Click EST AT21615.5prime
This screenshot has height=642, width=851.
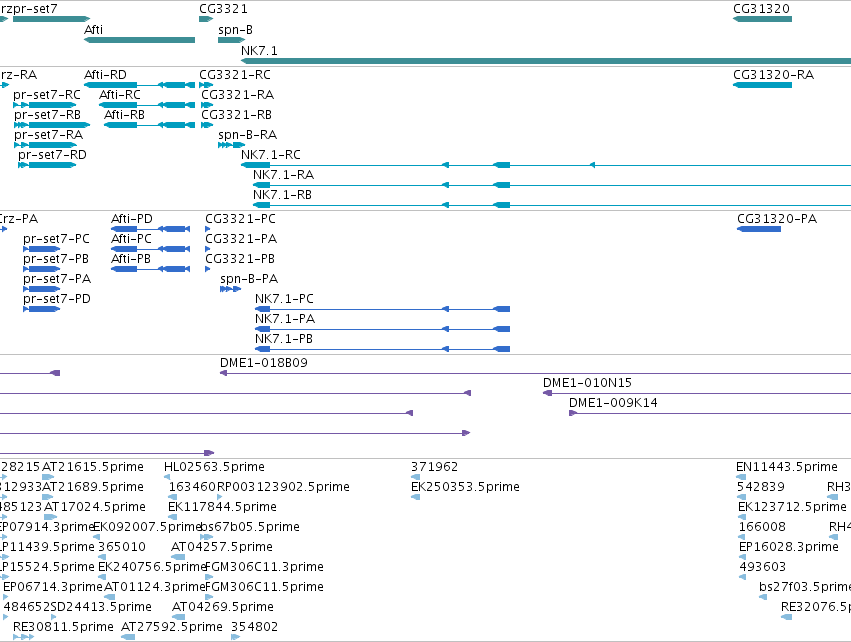pyautogui.click(x=93, y=467)
